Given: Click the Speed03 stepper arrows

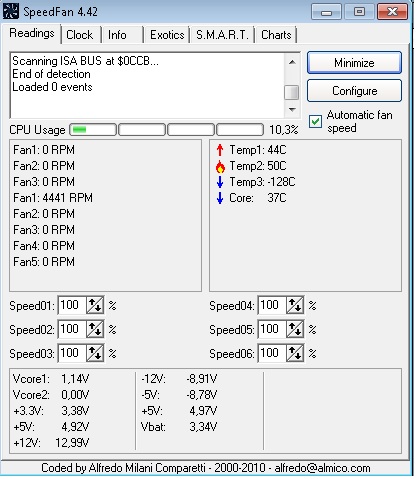Looking at the screenshot, I should click(x=95, y=353).
